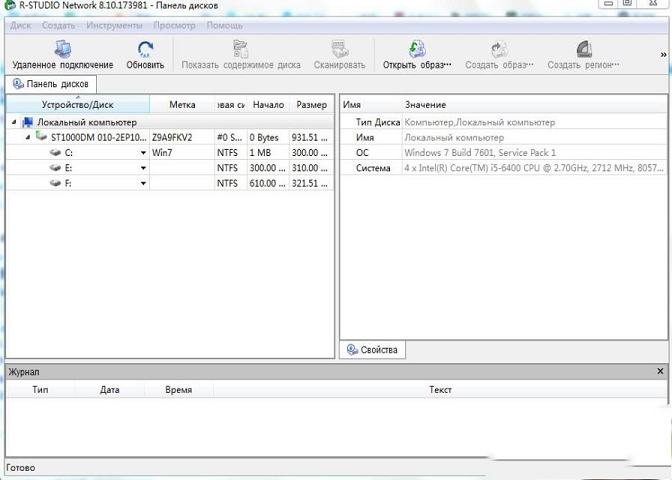Sort by the Размер column header
Image resolution: width=672 pixels, height=480 pixels.
tap(311, 104)
